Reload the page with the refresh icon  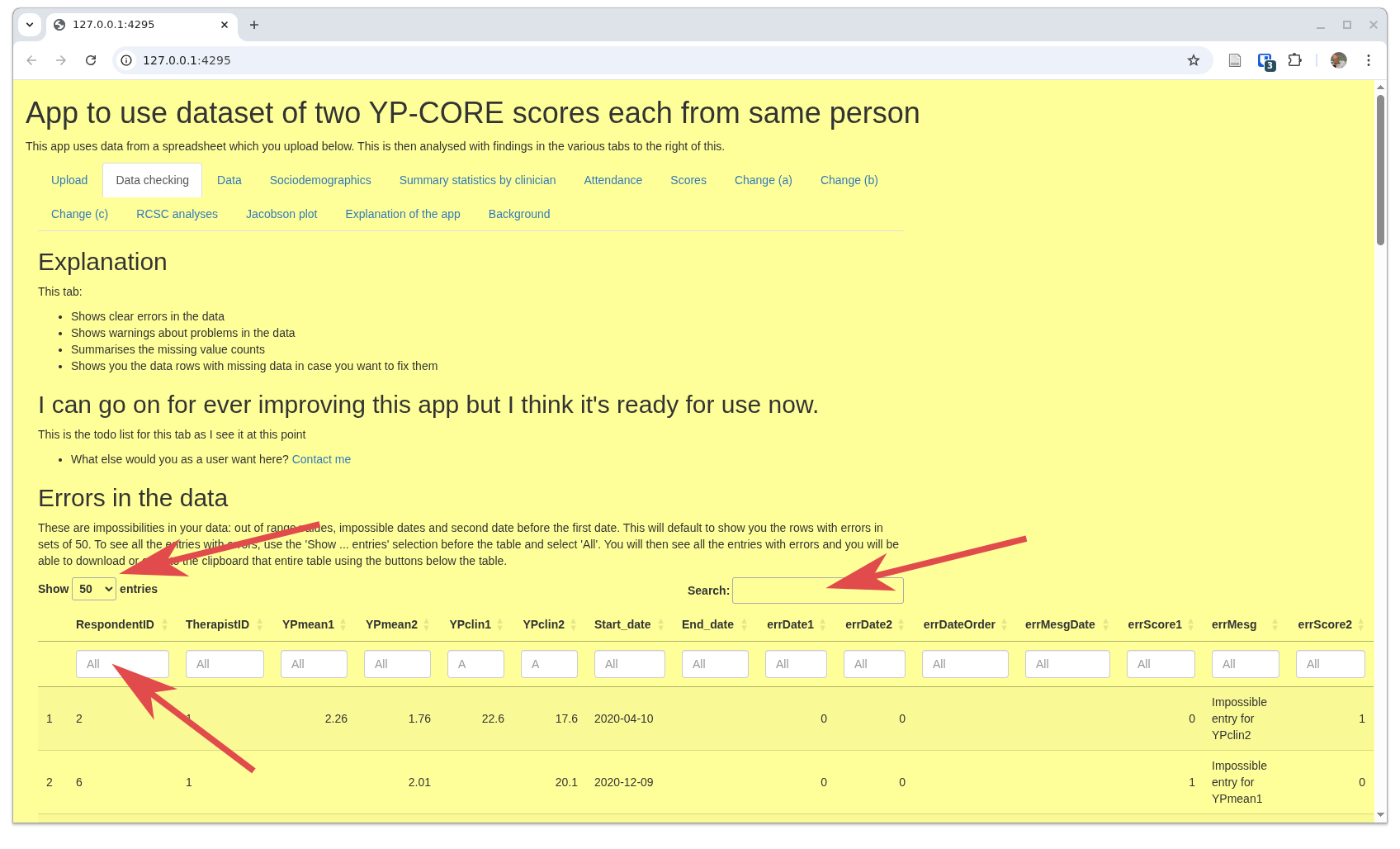click(x=91, y=60)
